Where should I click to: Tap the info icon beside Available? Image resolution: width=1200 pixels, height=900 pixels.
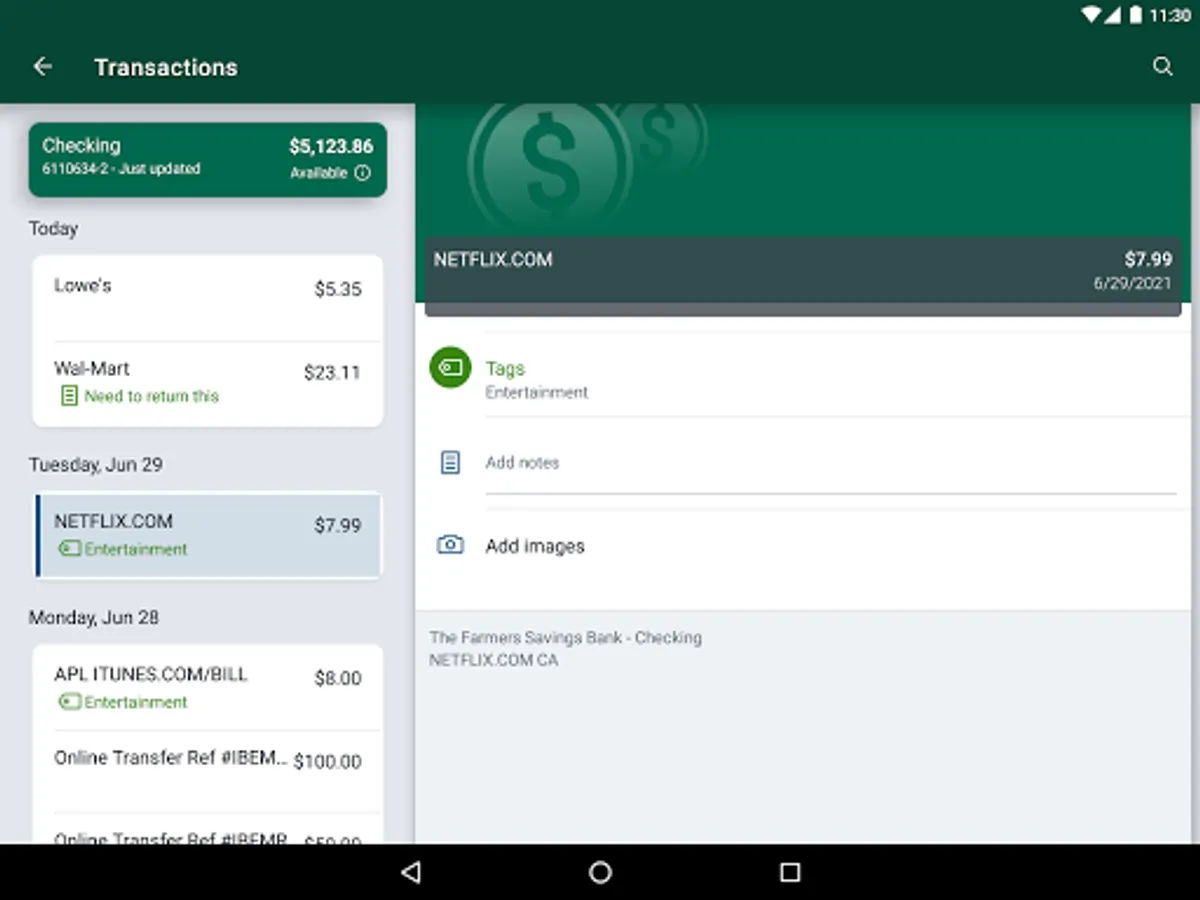[x=362, y=173]
